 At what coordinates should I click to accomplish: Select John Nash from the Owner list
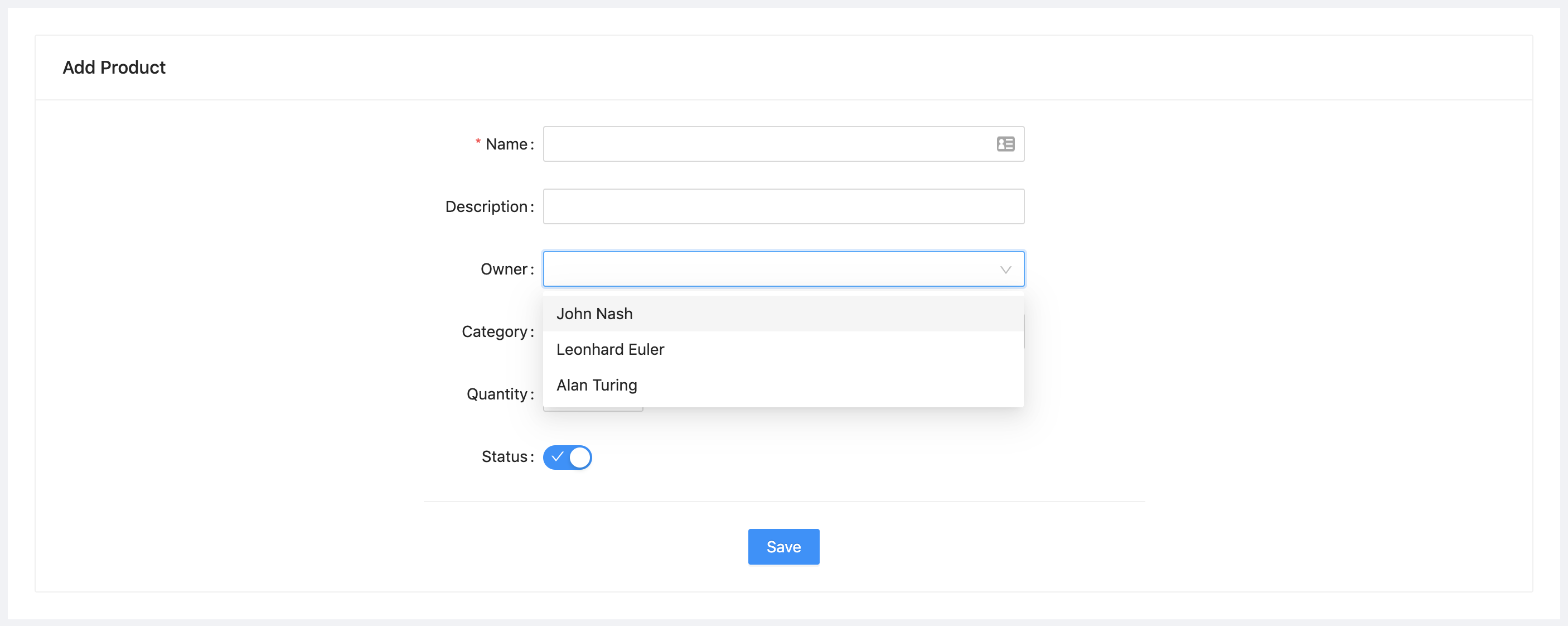pyautogui.click(x=595, y=314)
